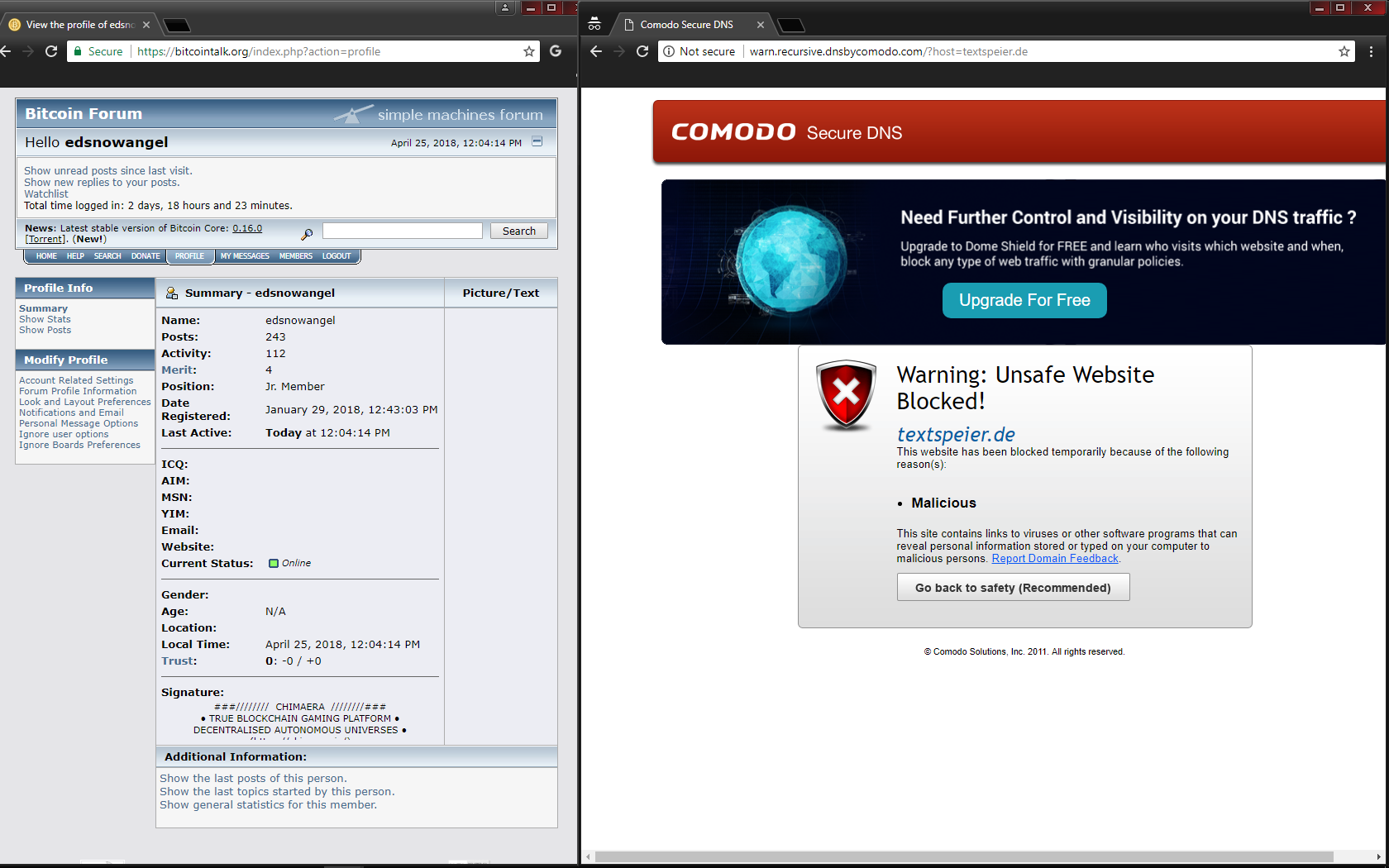Viewport: 1389px width, 868px height.
Task: Click the Bitcoin Forum header title
Action: point(84,114)
